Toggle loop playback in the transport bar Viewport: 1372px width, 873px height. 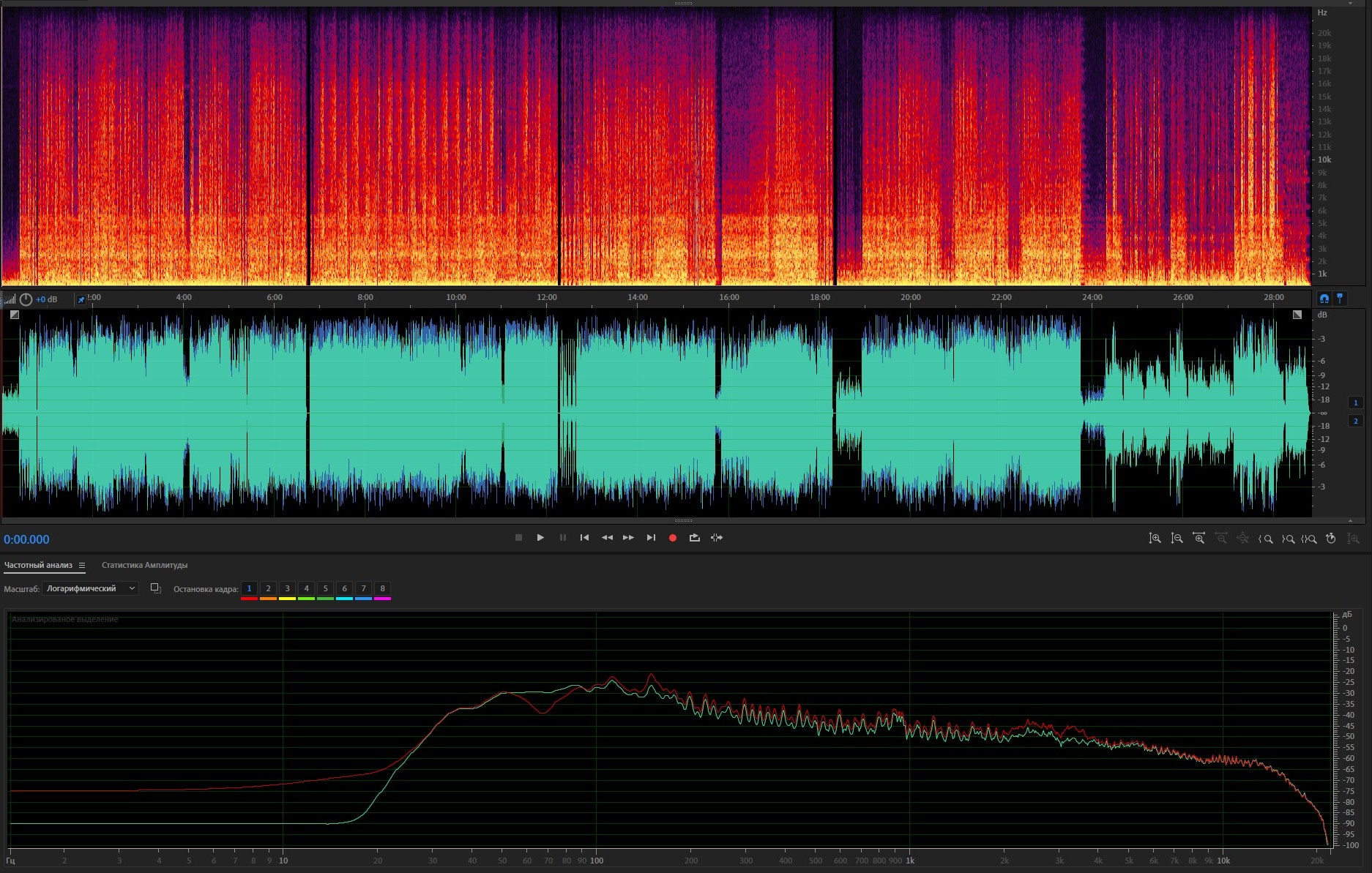(694, 538)
